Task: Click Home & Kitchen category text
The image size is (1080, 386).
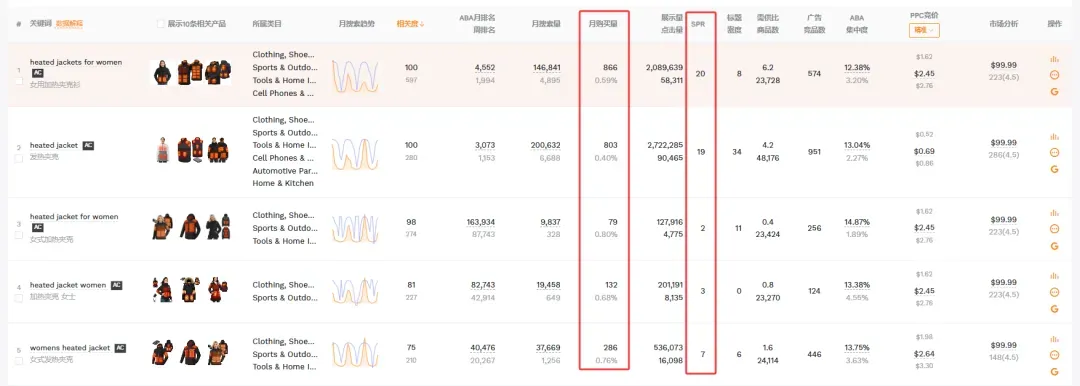Action: coord(283,183)
